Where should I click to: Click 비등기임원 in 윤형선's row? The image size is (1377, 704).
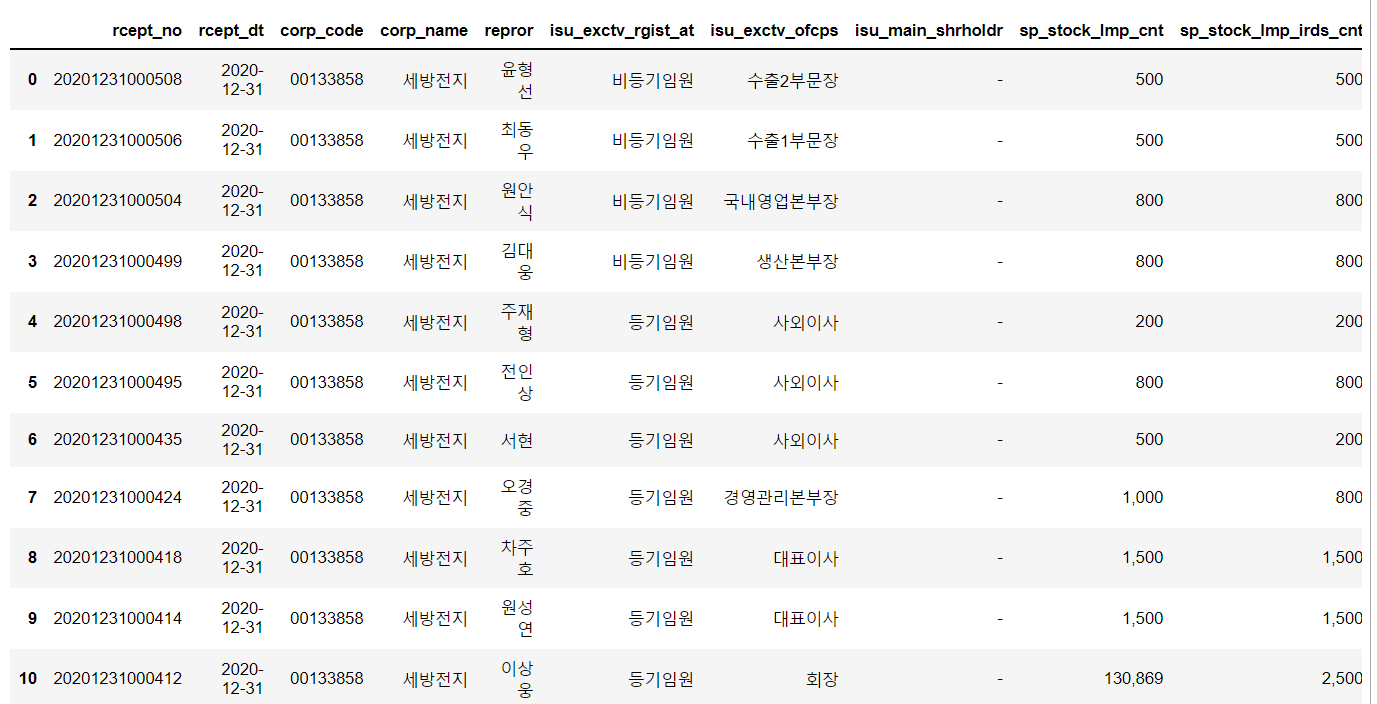(x=653, y=79)
